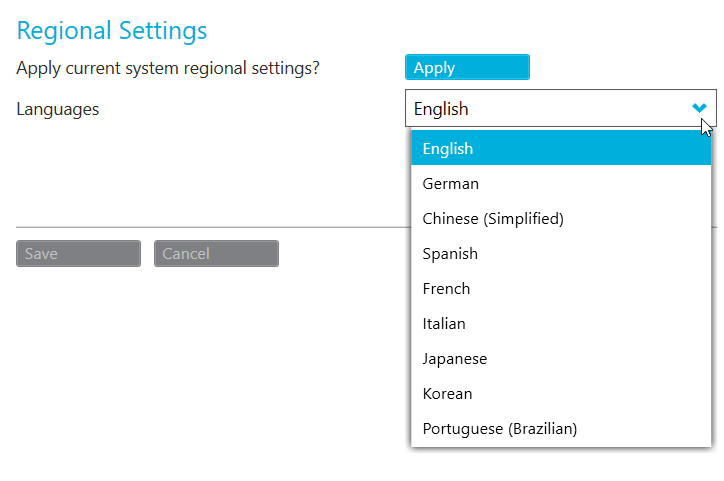Select Spanish as the language
Screen dimensions: 724x481
(561, 253)
